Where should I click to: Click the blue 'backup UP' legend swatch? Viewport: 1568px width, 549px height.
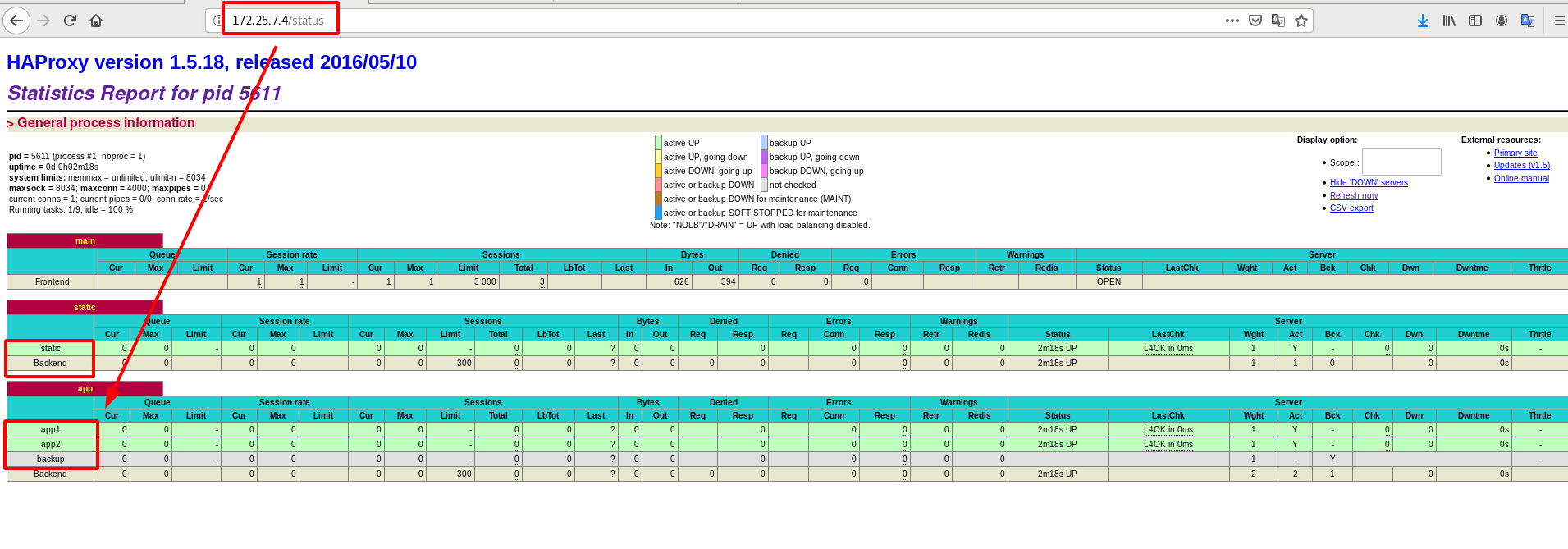coord(764,142)
